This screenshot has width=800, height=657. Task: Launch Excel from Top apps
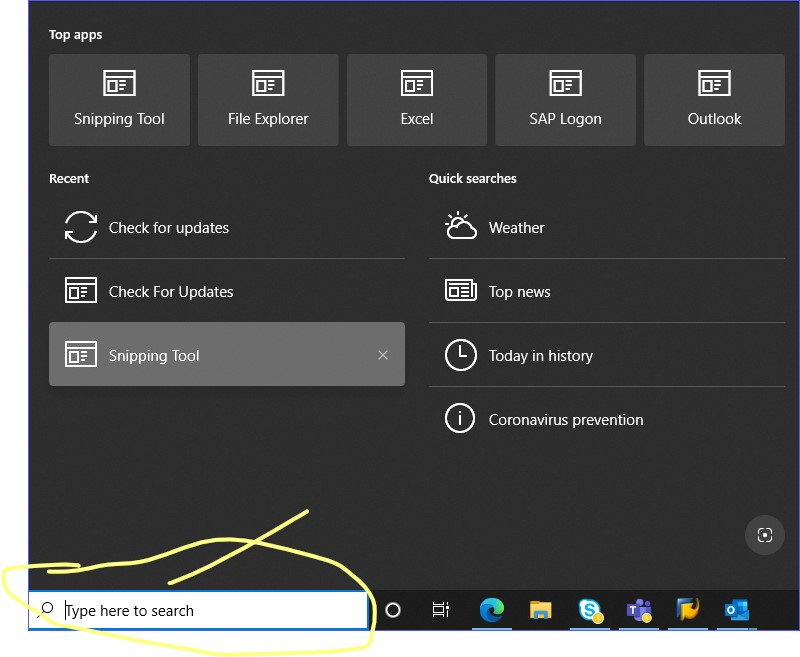click(x=417, y=100)
